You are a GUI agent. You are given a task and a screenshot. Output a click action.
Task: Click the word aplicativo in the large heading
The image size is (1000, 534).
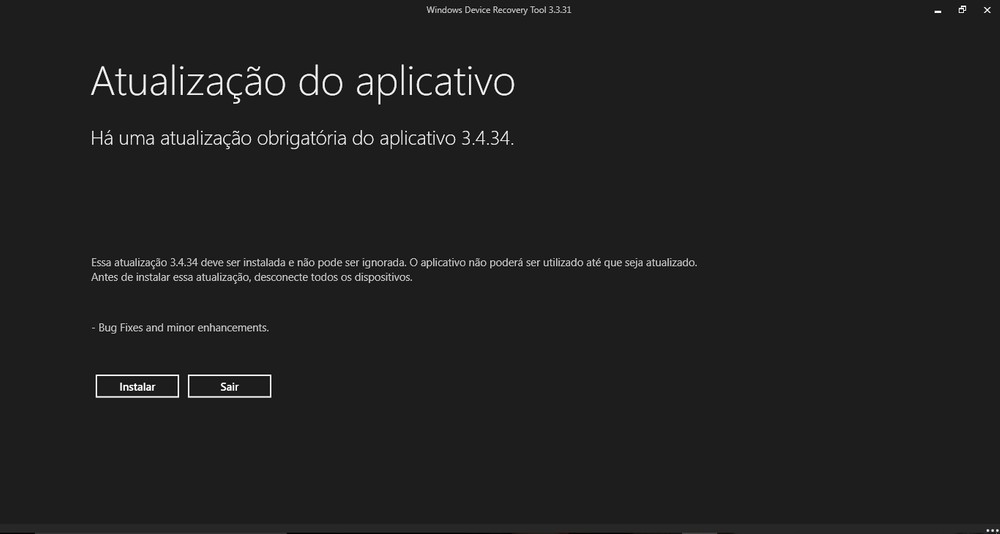point(435,84)
